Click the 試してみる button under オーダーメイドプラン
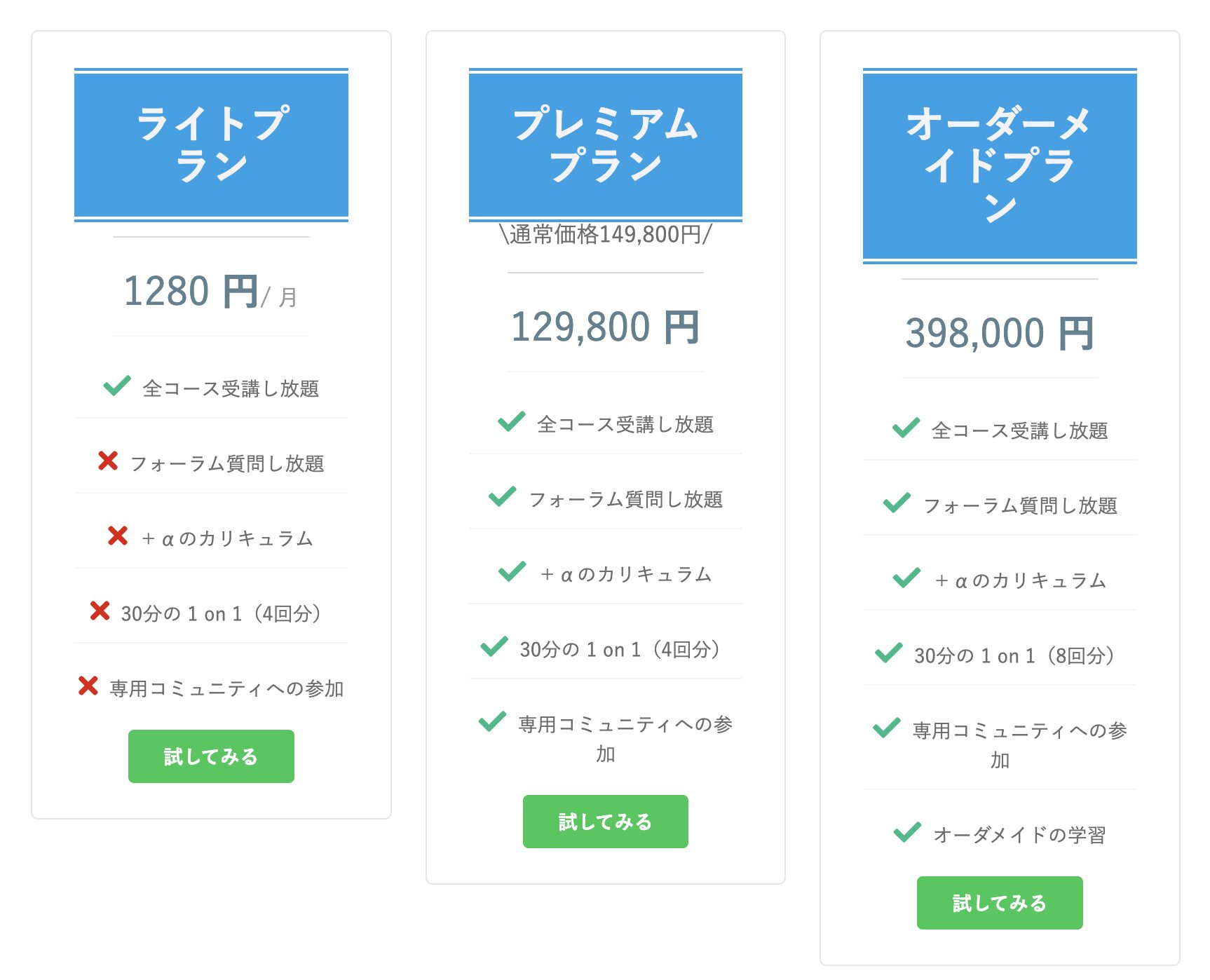This screenshot has width=1210, height=980. tap(1000, 903)
